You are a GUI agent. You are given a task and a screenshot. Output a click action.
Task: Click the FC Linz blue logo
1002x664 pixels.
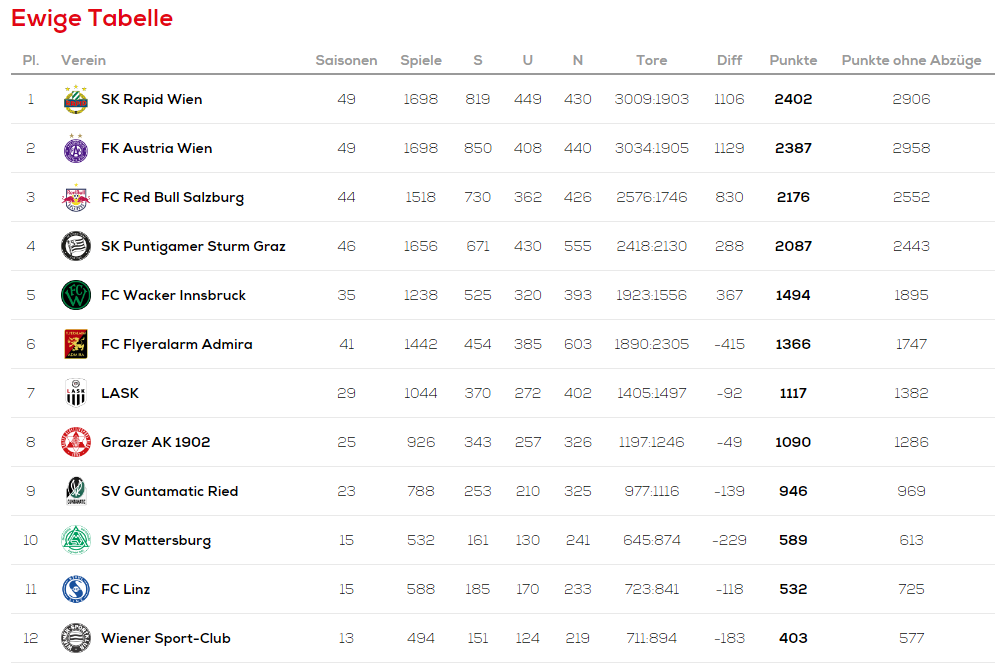pyautogui.click(x=75, y=589)
